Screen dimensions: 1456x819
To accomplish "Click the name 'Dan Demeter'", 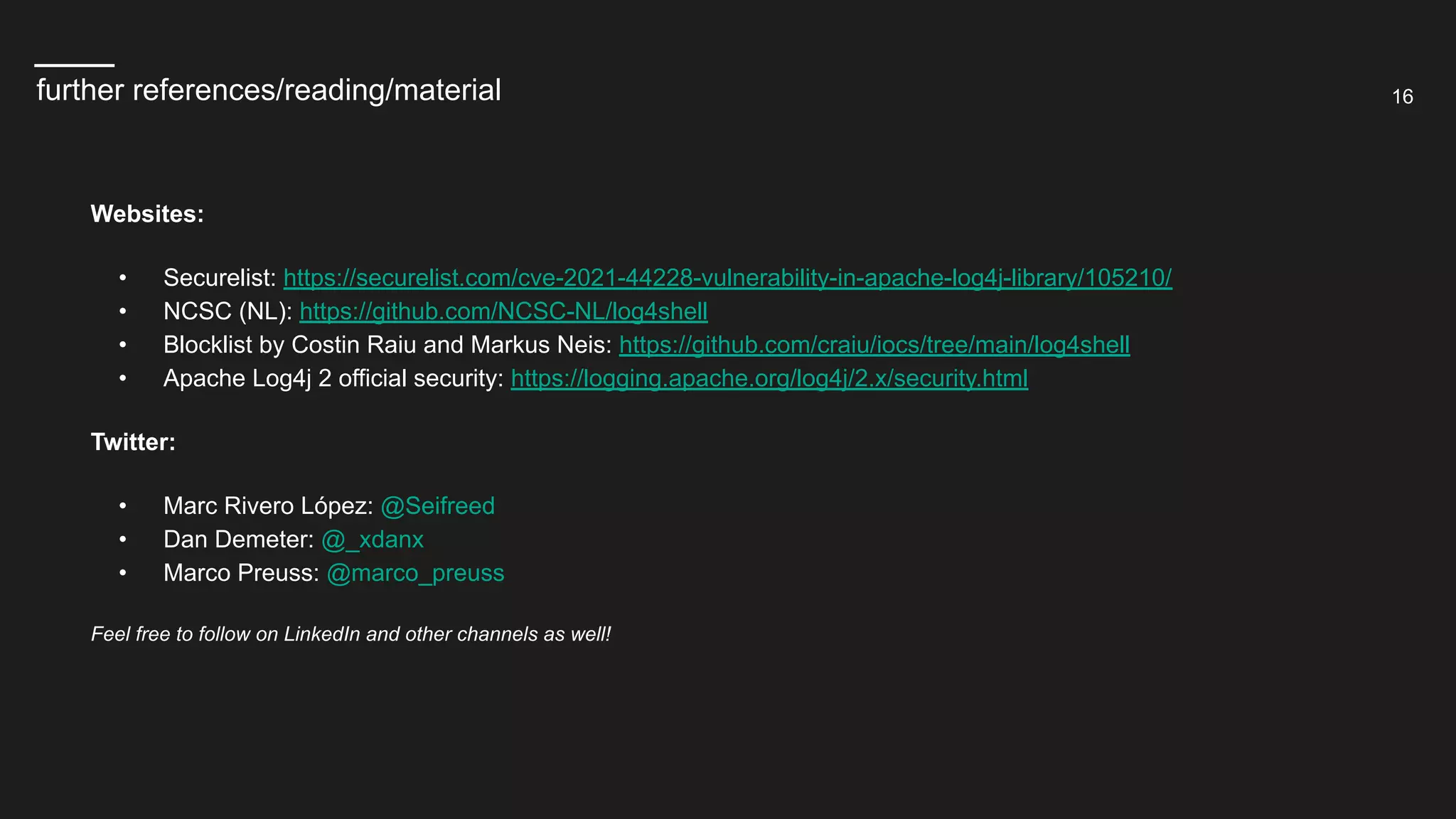I will pos(235,540).
